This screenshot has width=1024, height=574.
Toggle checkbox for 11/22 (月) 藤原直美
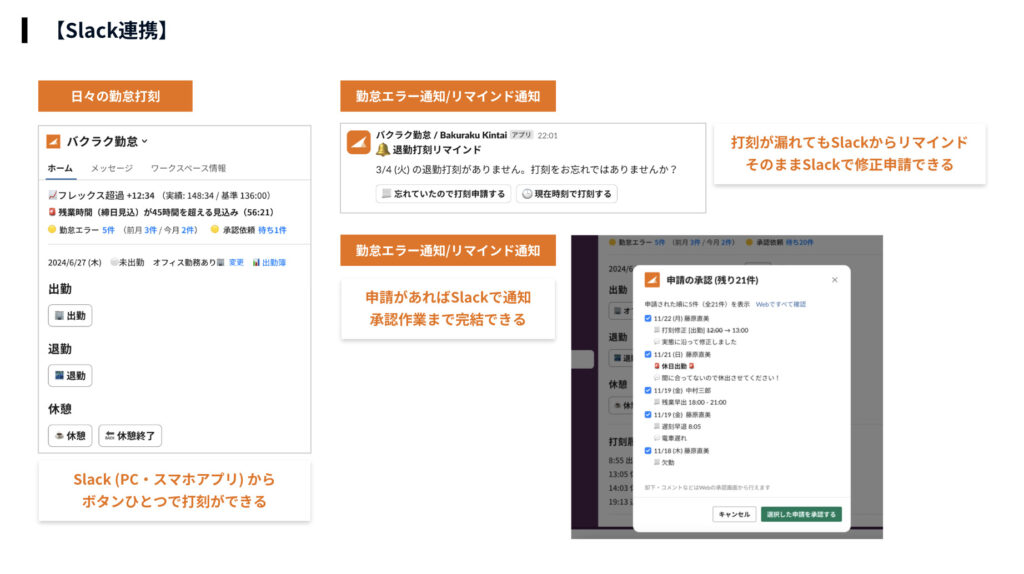(x=648, y=318)
